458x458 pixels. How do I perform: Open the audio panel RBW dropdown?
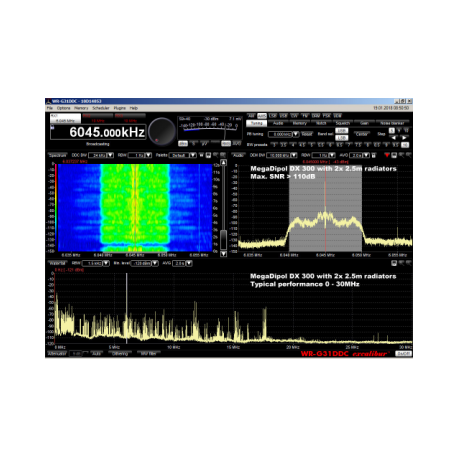[x=332, y=155]
